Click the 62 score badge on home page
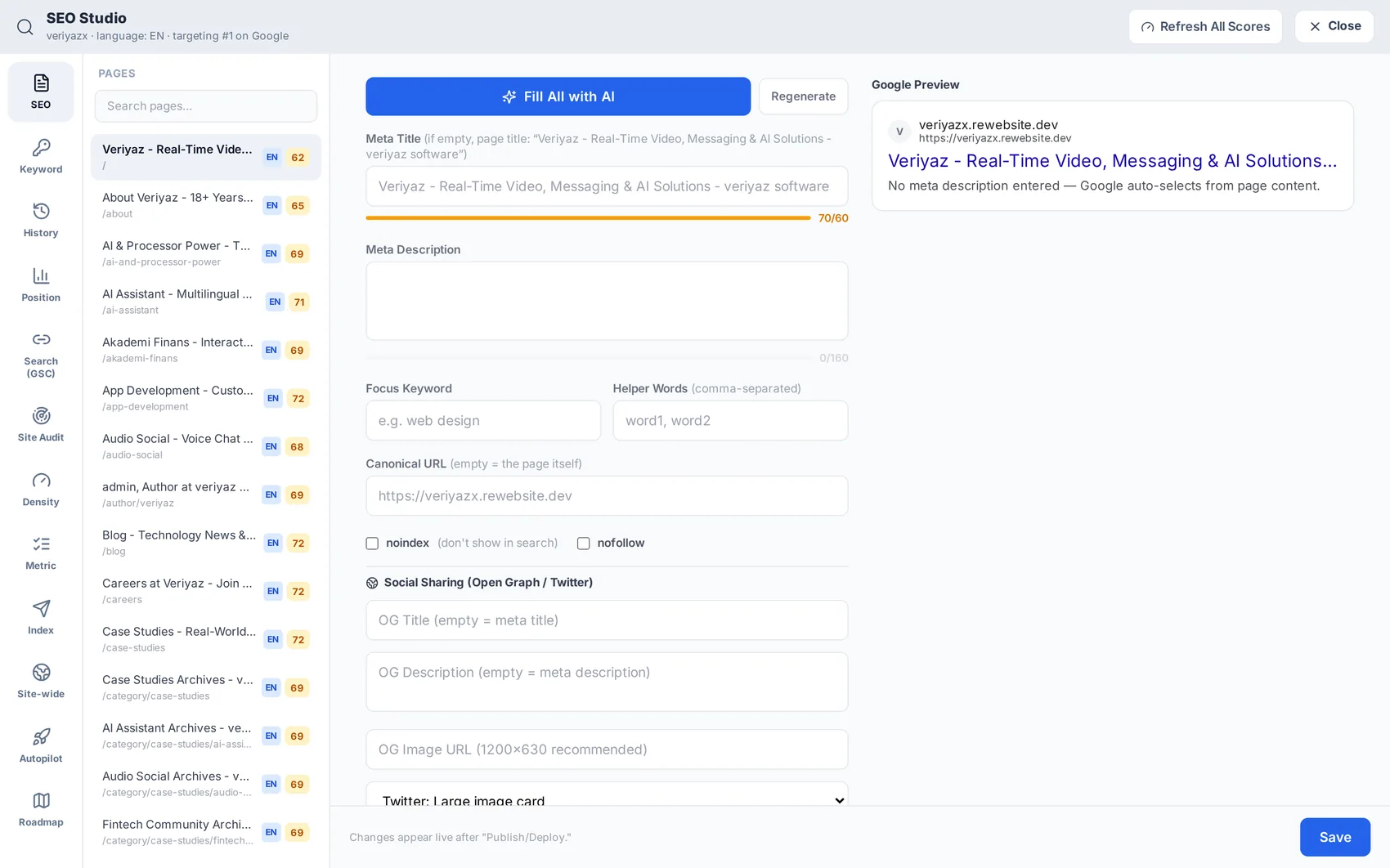 coord(298,157)
